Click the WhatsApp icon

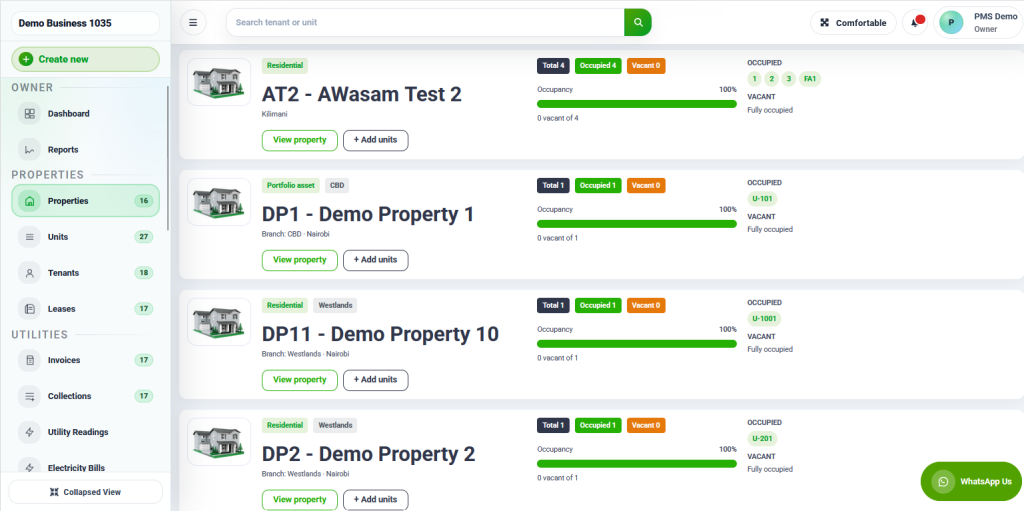943,482
